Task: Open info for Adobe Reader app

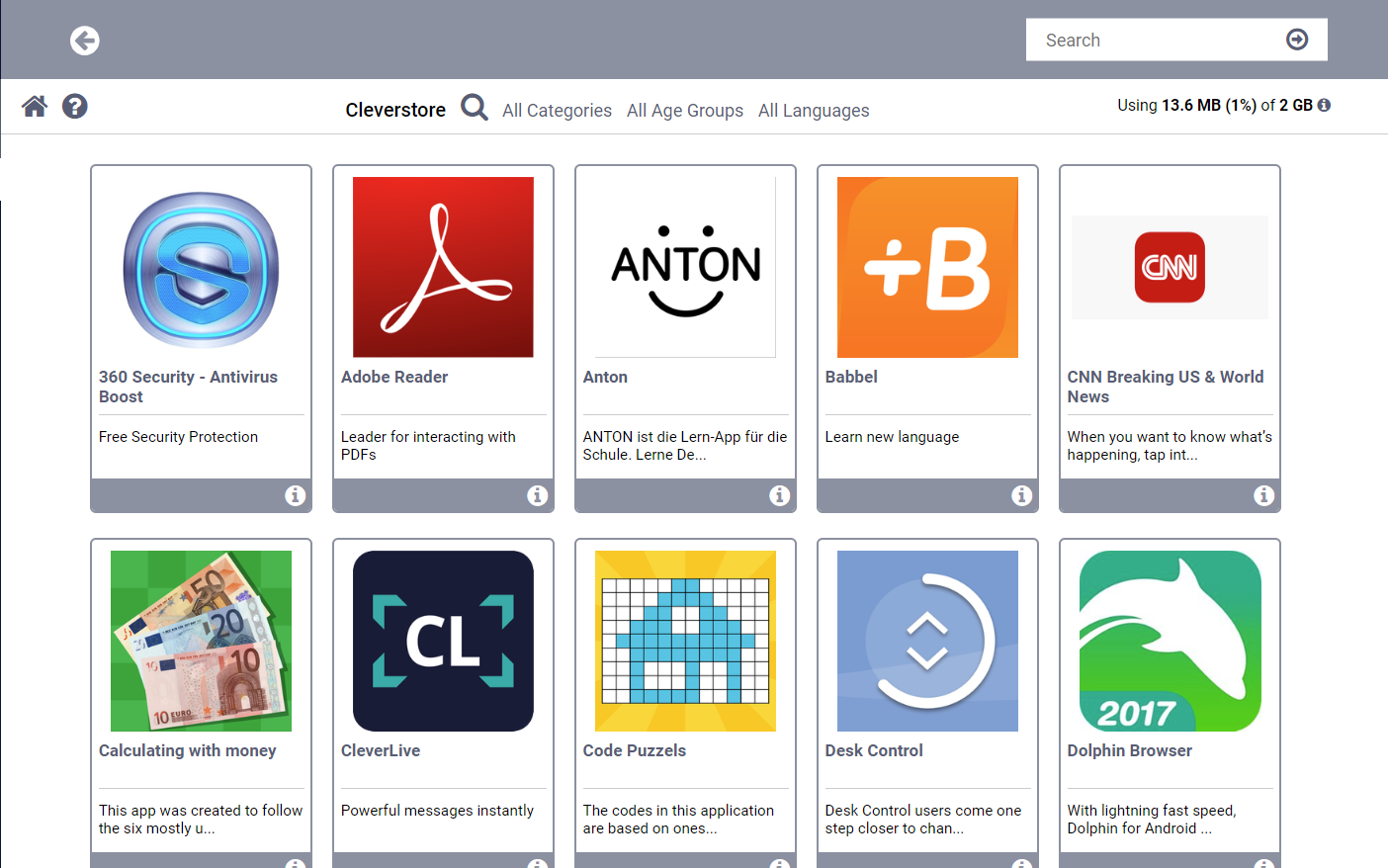Action: (x=537, y=495)
